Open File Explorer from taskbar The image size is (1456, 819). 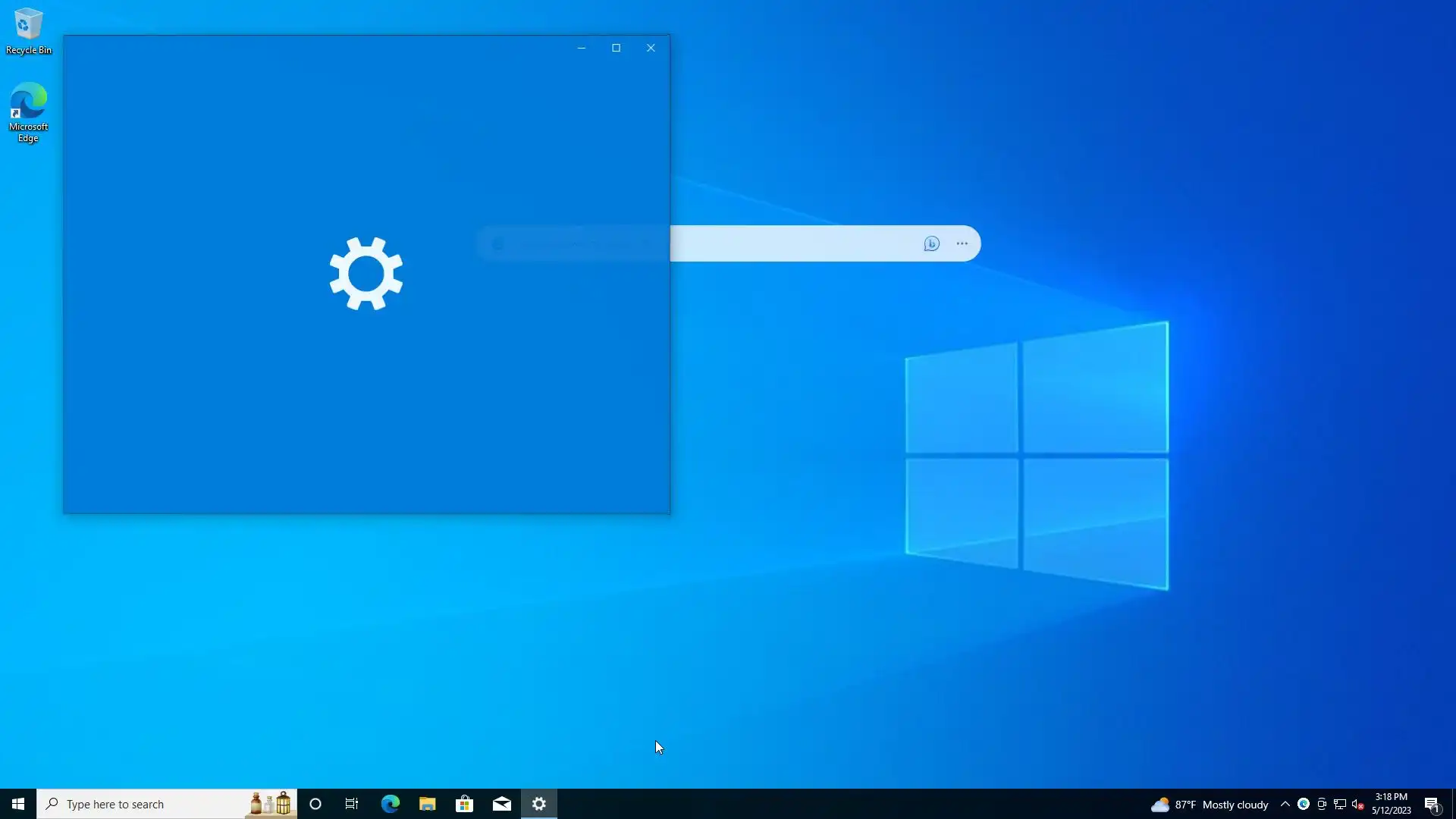427,804
